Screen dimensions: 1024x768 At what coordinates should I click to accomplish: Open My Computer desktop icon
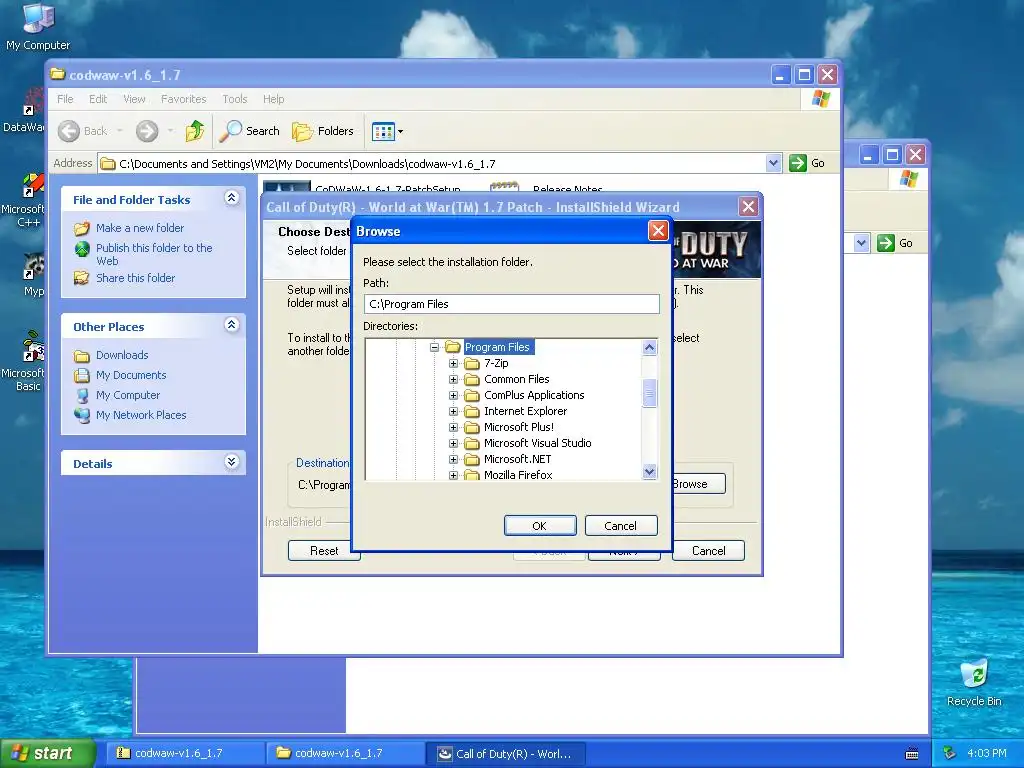click(x=38, y=26)
